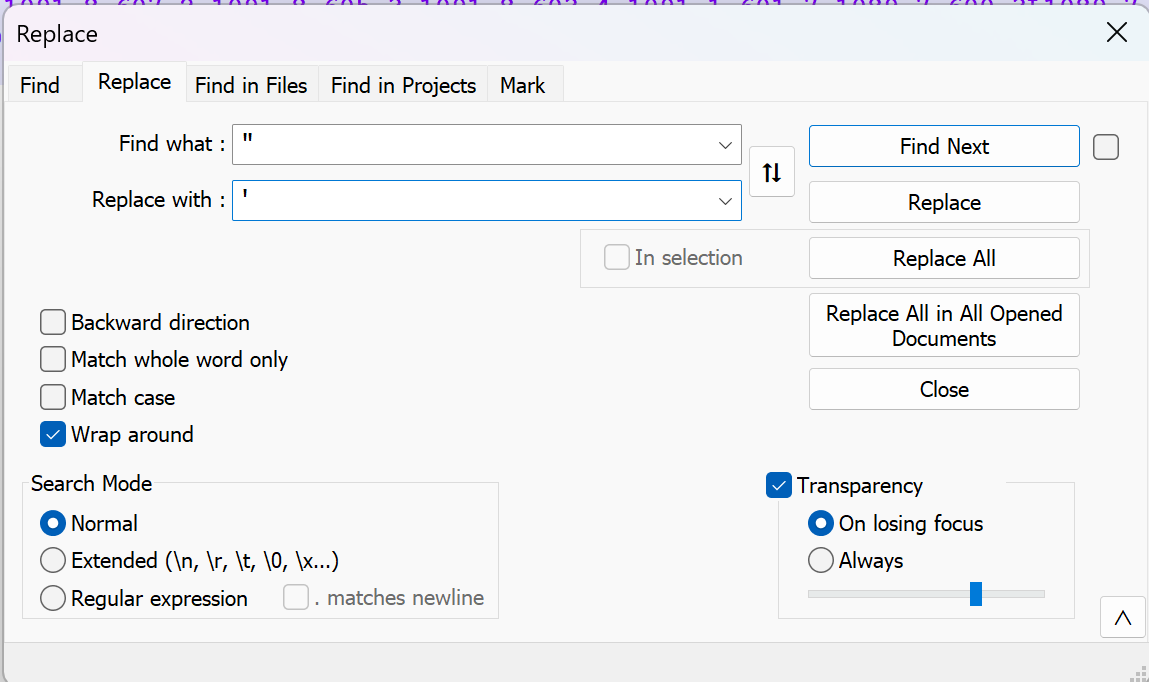Open the Mark tab
The width and height of the screenshot is (1149, 682).
click(523, 85)
